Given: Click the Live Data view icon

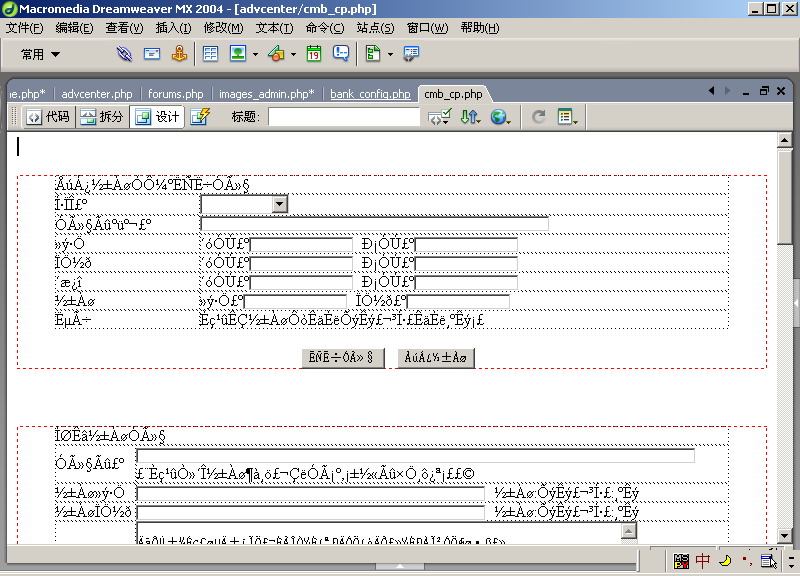Looking at the screenshot, I should point(199,117).
